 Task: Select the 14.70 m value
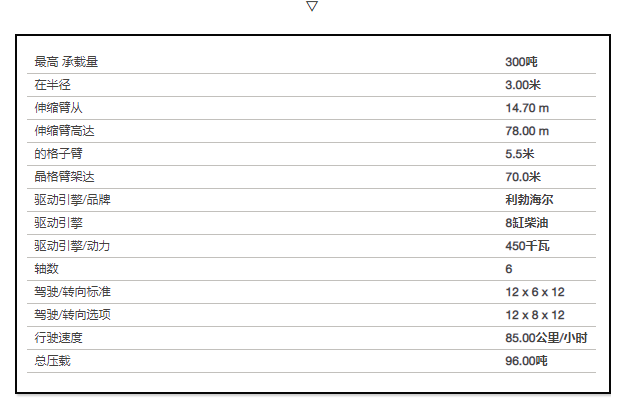527,108
